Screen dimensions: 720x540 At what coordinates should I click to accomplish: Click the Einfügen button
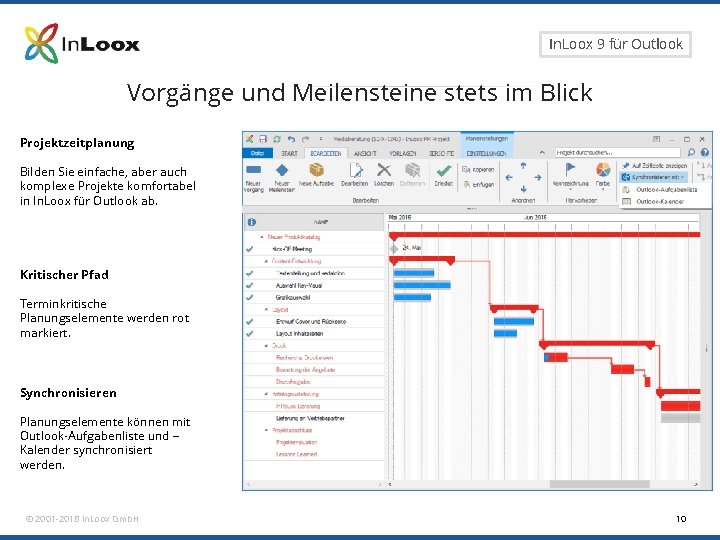click(478, 184)
